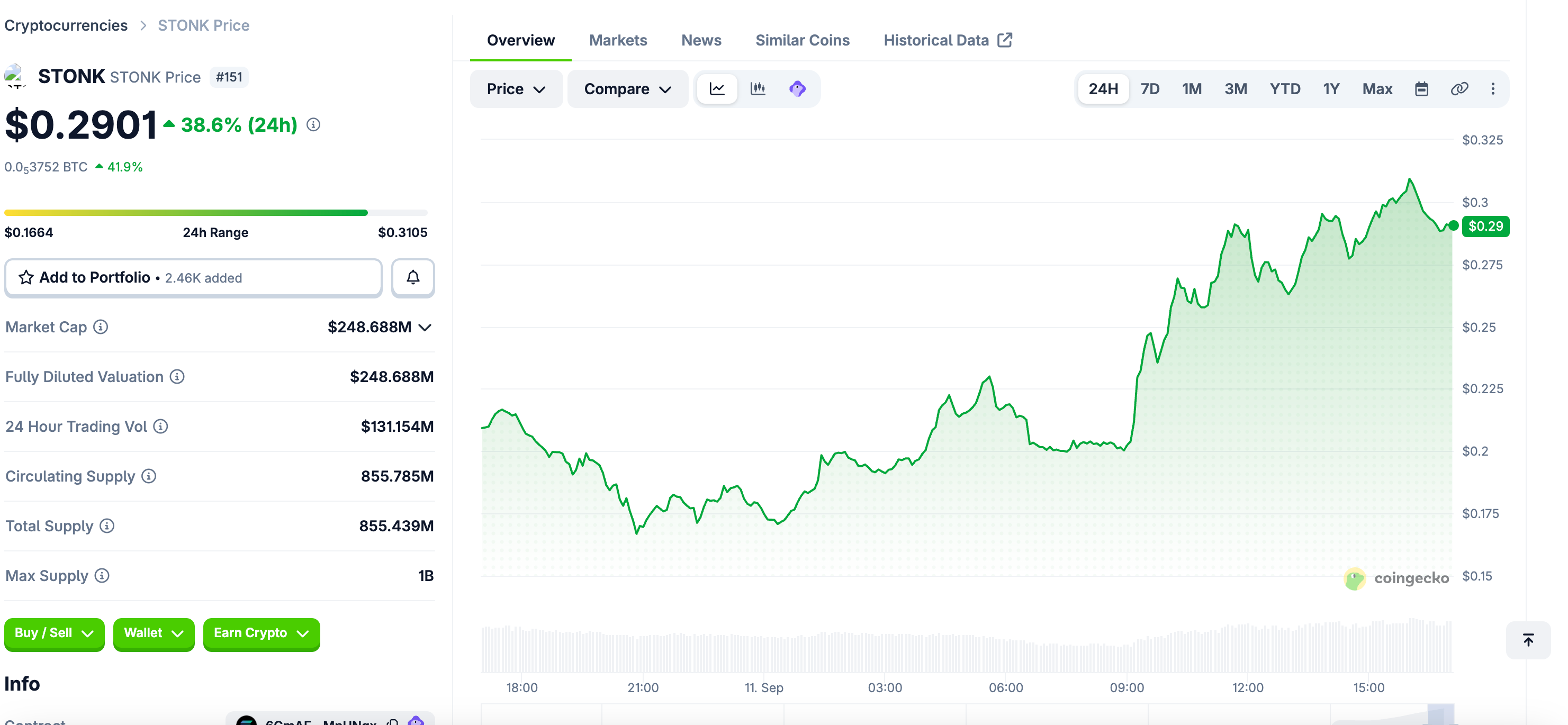This screenshot has width=1568, height=725.
Task: Click the $0.2901 price heading
Action: pos(81,125)
